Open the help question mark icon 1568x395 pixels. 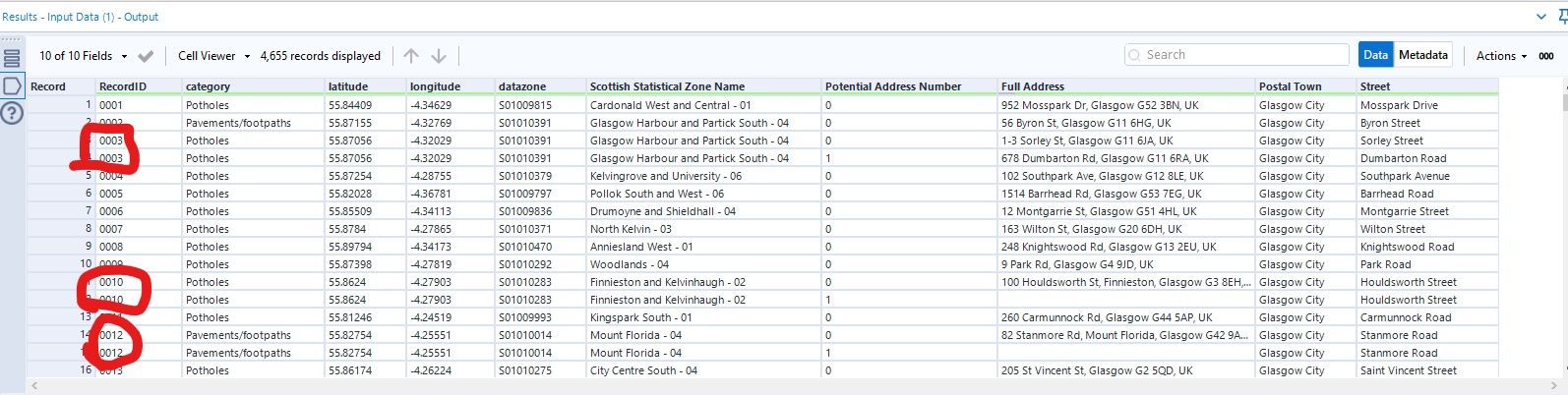tap(12, 113)
